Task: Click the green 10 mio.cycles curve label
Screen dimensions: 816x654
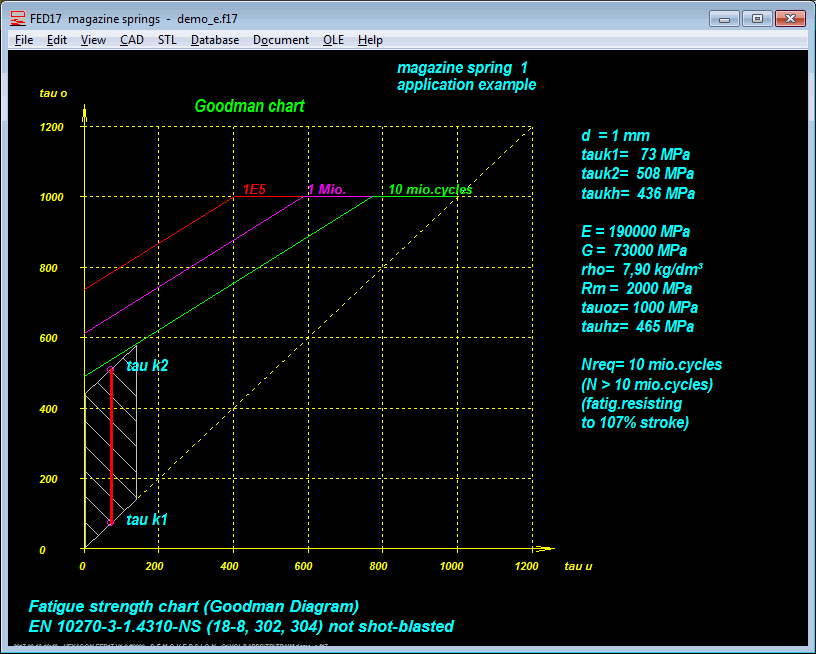Action: tap(430, 189)
